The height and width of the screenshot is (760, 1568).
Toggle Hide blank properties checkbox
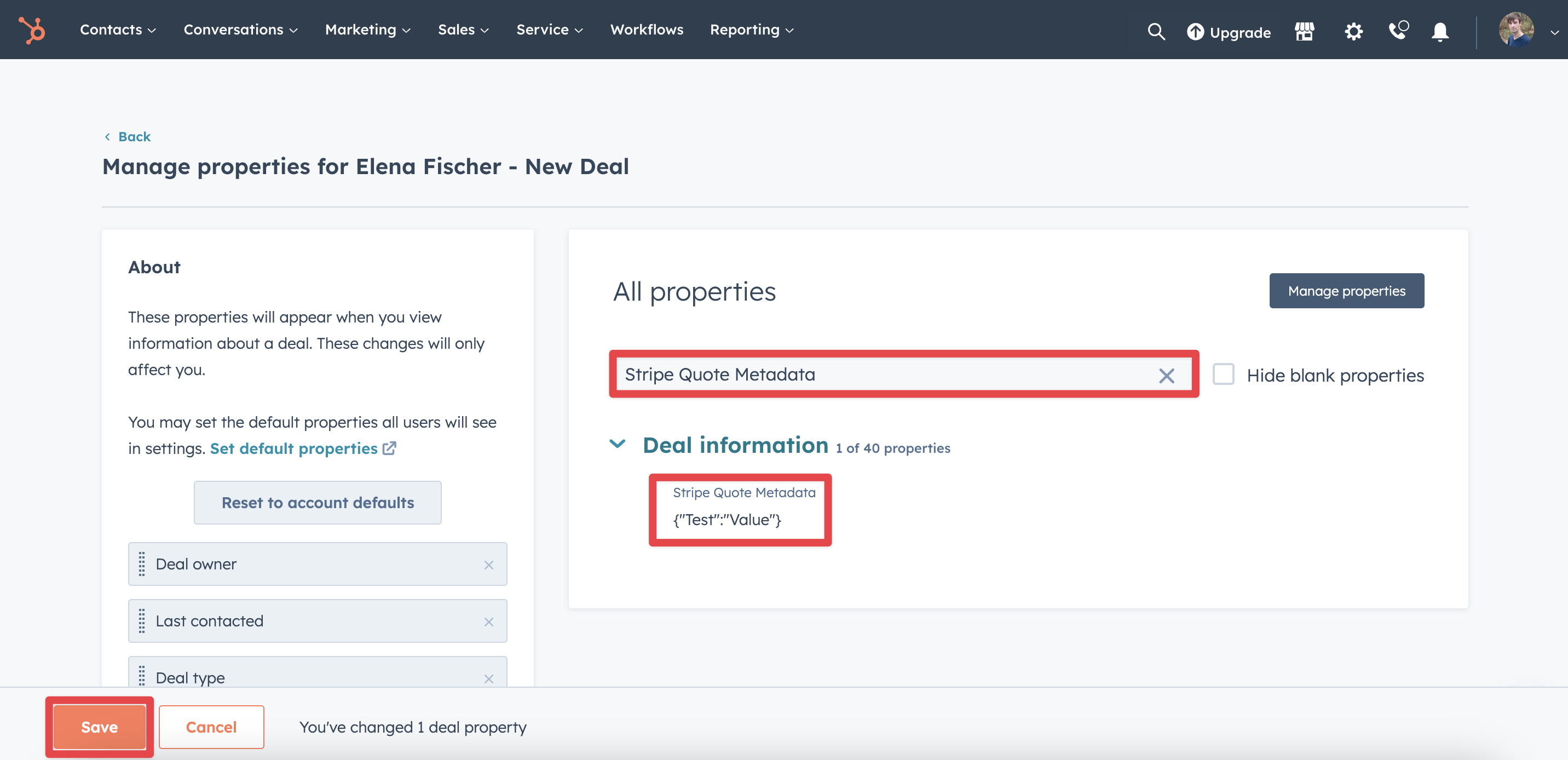(1223, 374)
